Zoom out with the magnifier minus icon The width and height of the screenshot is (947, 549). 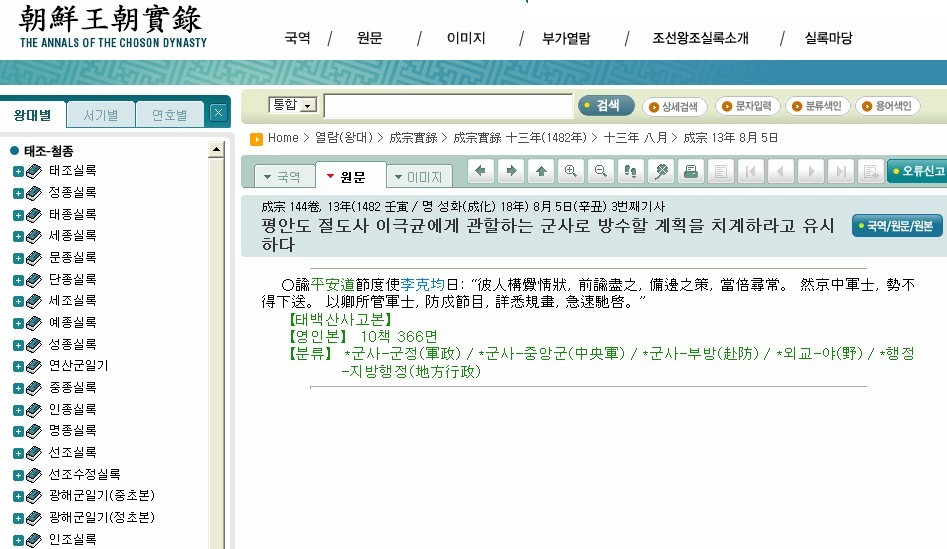coord(601,172)
